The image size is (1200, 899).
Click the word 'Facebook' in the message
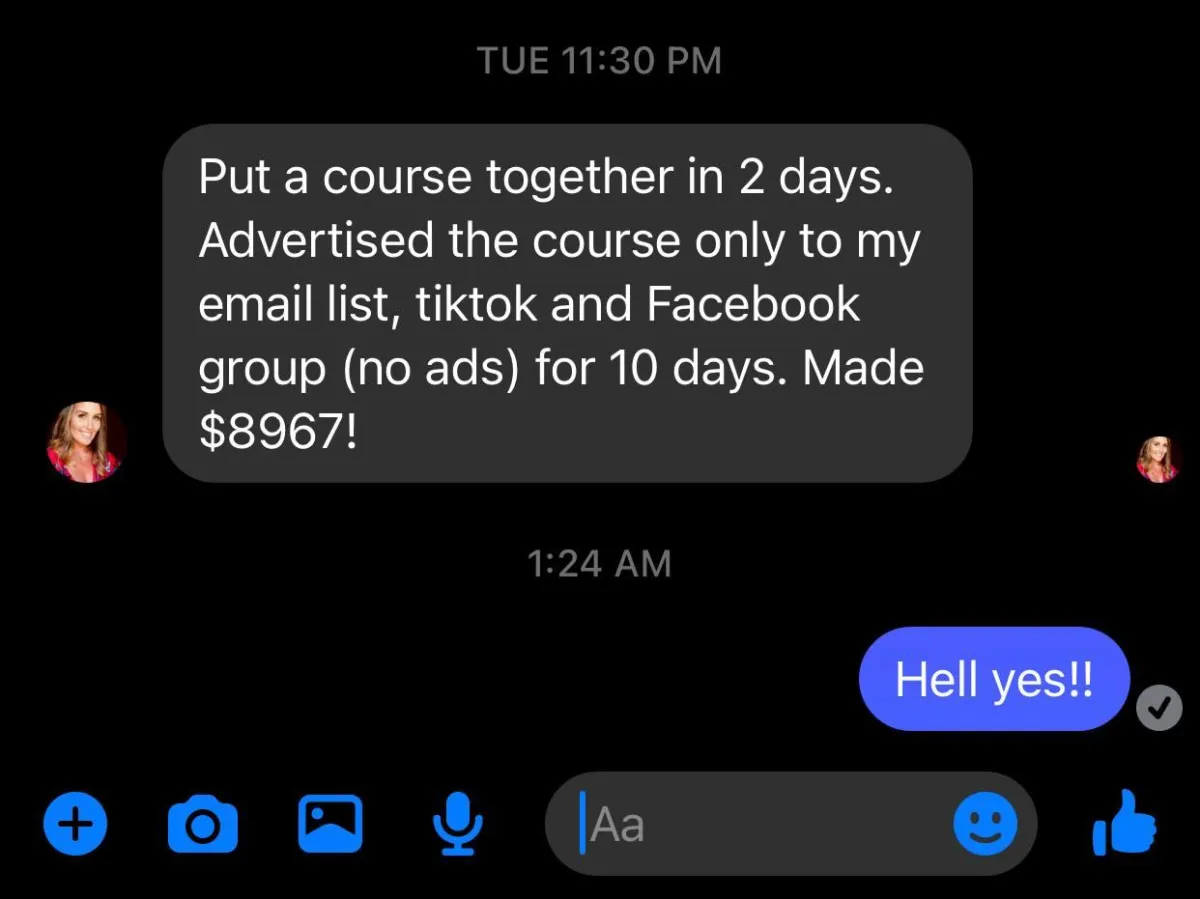(753, 304)
